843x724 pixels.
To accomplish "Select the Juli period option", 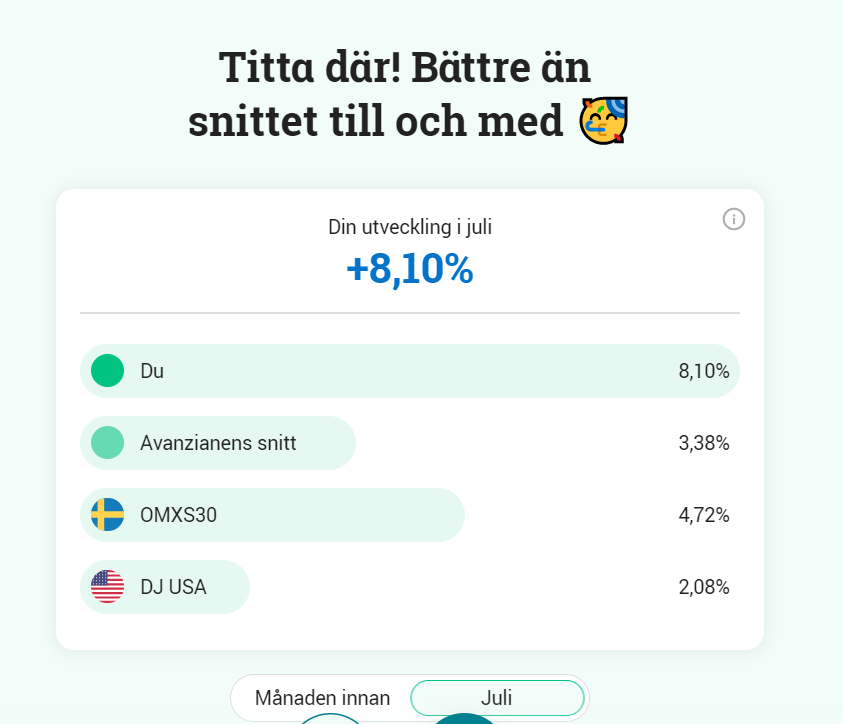I will click(x=497, y=697).
